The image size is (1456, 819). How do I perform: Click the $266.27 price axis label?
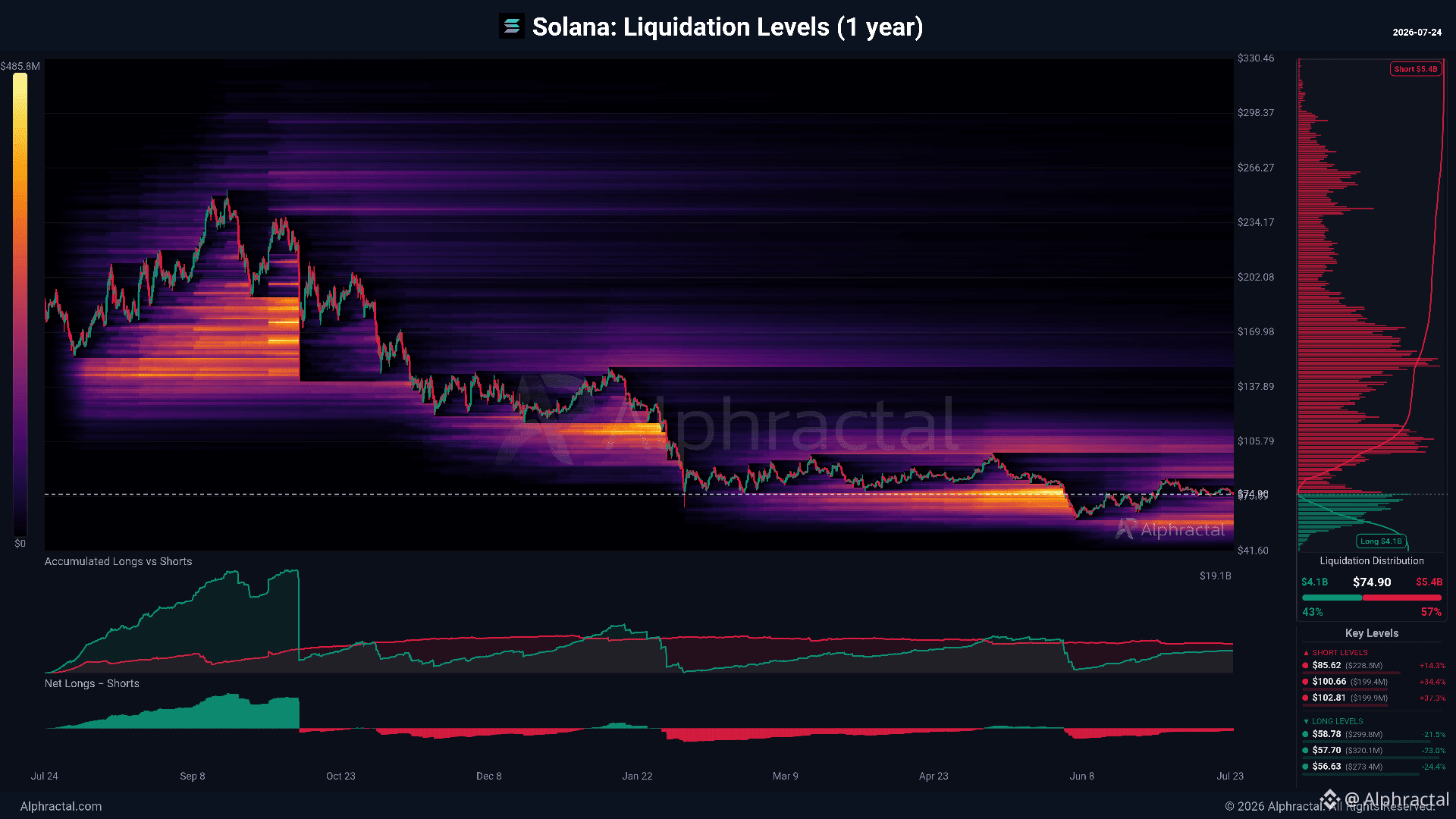pos(1256,168)
